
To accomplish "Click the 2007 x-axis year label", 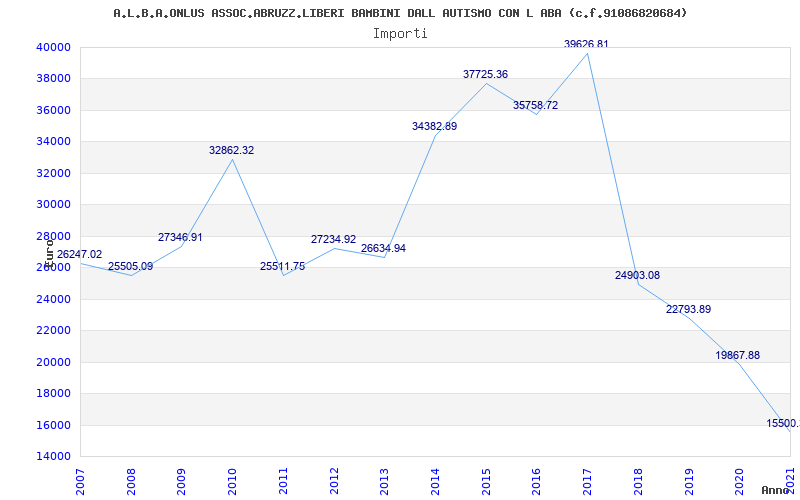I will pos(80,482).
